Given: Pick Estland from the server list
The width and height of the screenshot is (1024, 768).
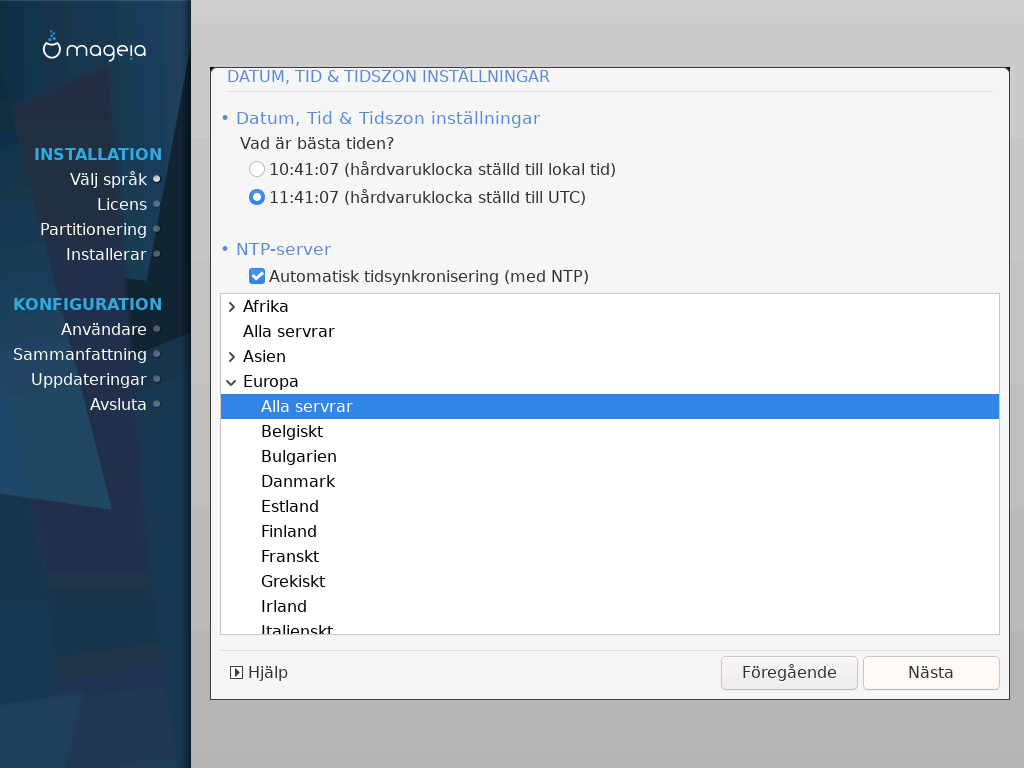Looking at the screenshot, I should (x=289, y=507).
